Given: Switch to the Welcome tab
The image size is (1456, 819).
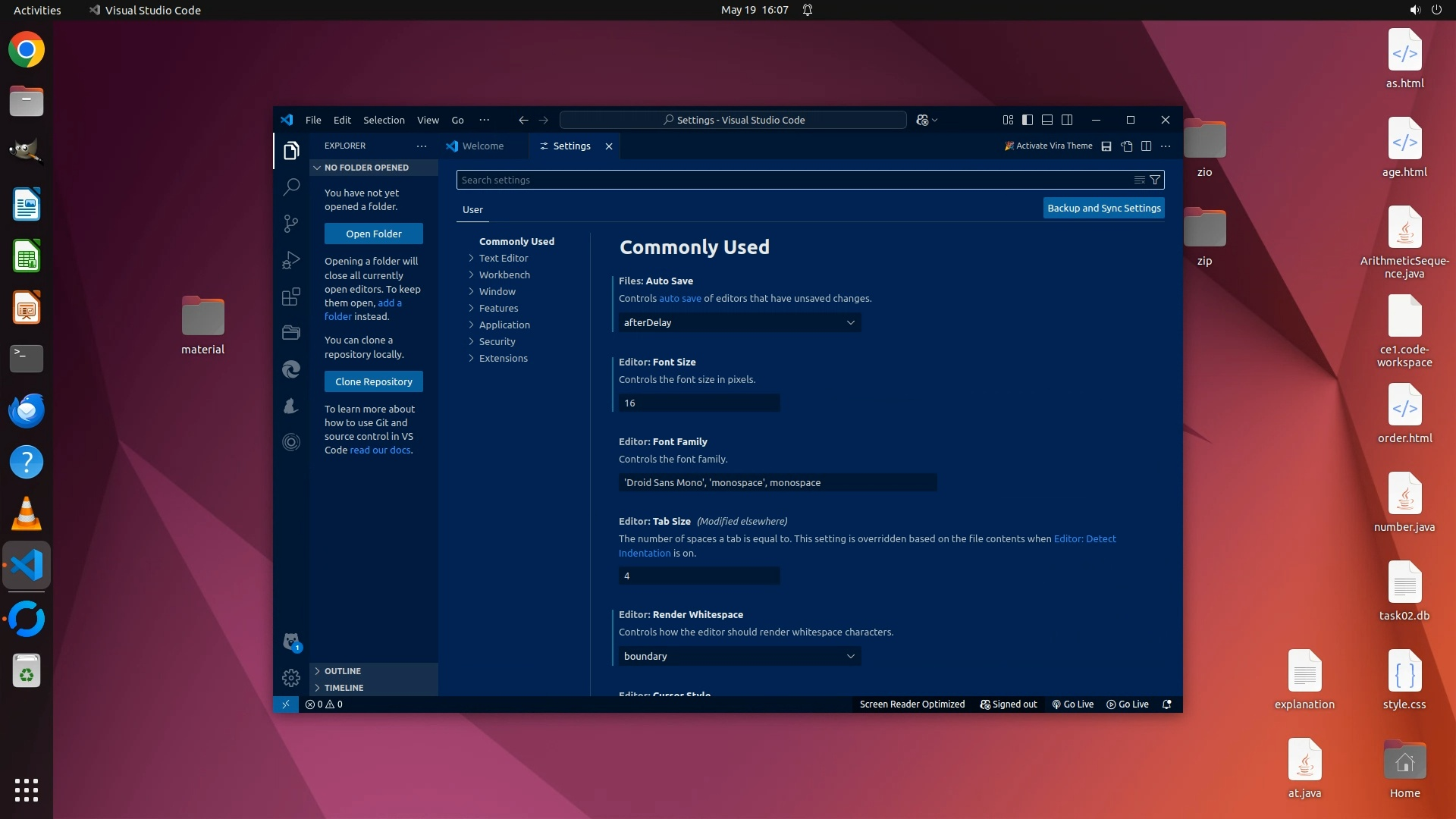Looking at the screenshot, I should 482,146.
